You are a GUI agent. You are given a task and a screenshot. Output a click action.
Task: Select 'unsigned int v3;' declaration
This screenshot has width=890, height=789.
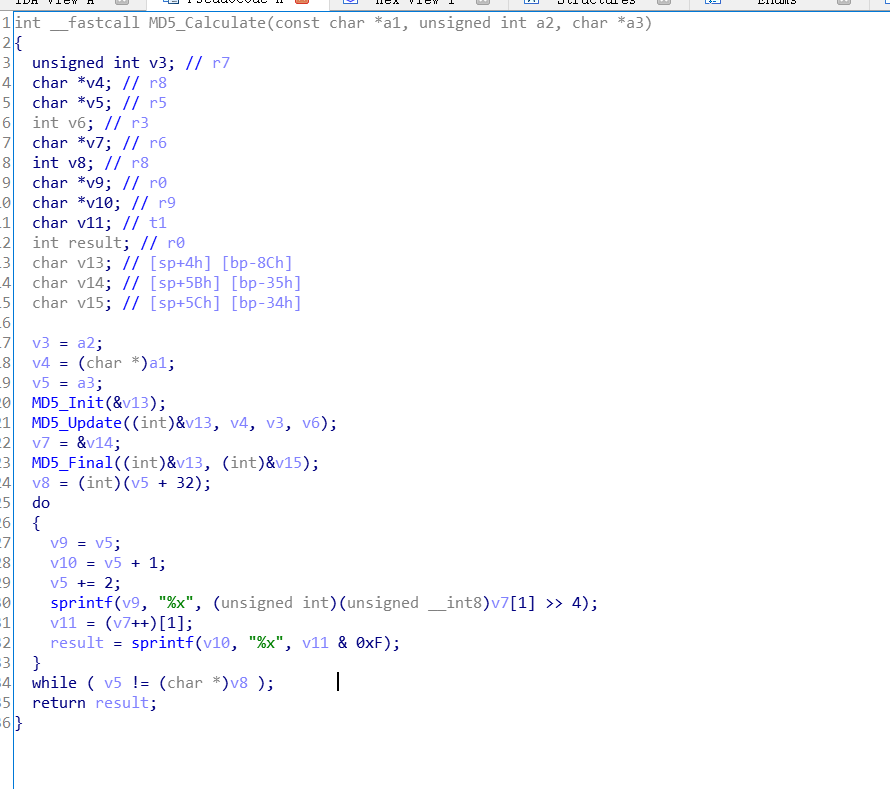coord(103,63)
